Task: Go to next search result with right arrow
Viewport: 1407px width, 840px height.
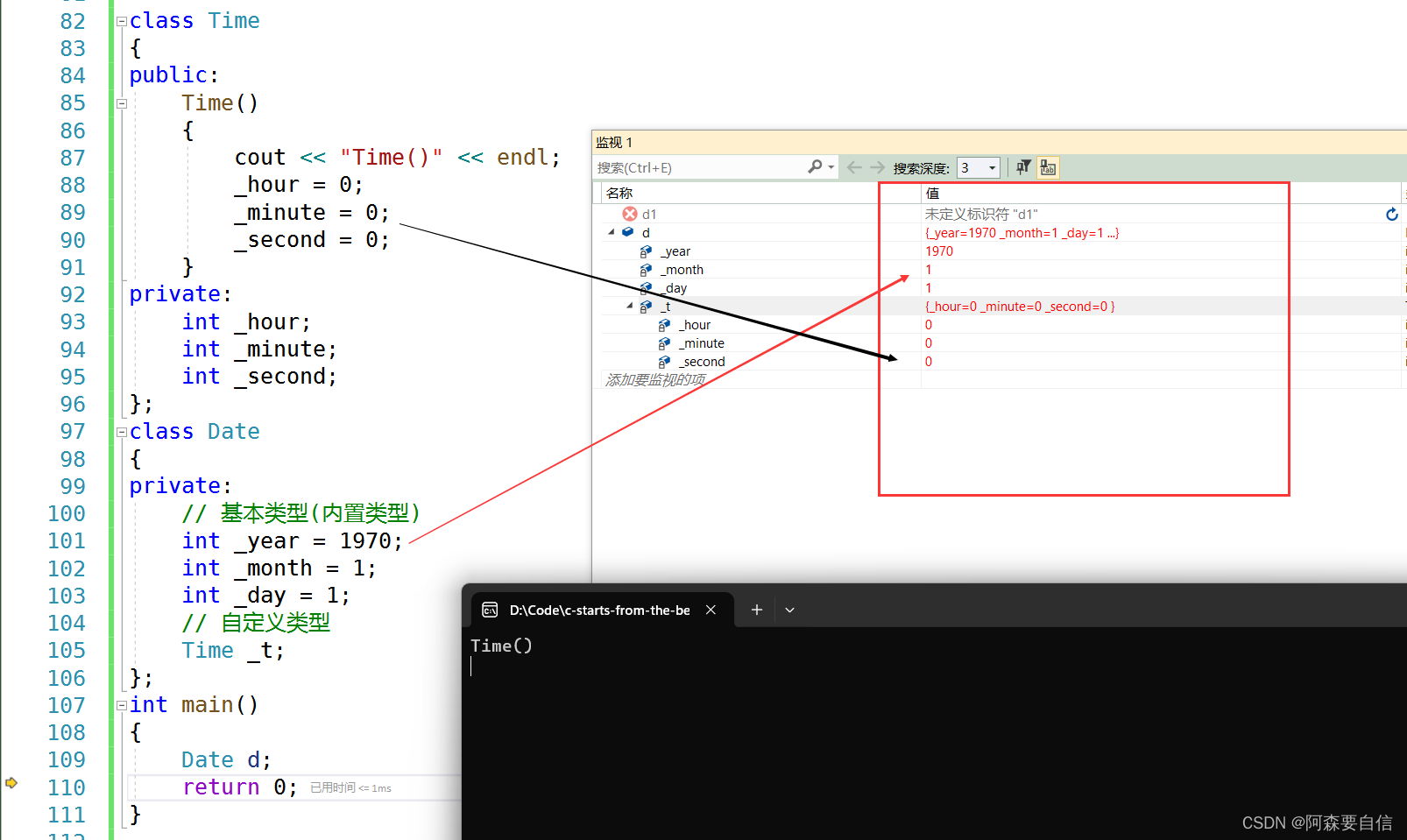Action: [x=877, y=167]
